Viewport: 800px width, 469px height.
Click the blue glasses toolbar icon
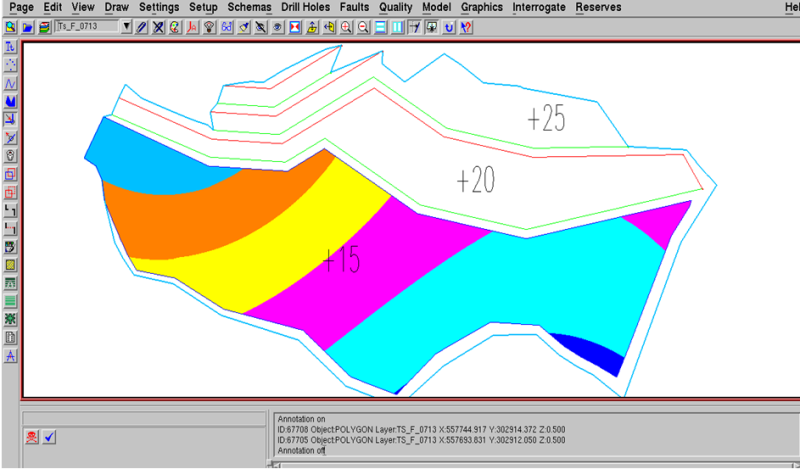pos(227,27)
